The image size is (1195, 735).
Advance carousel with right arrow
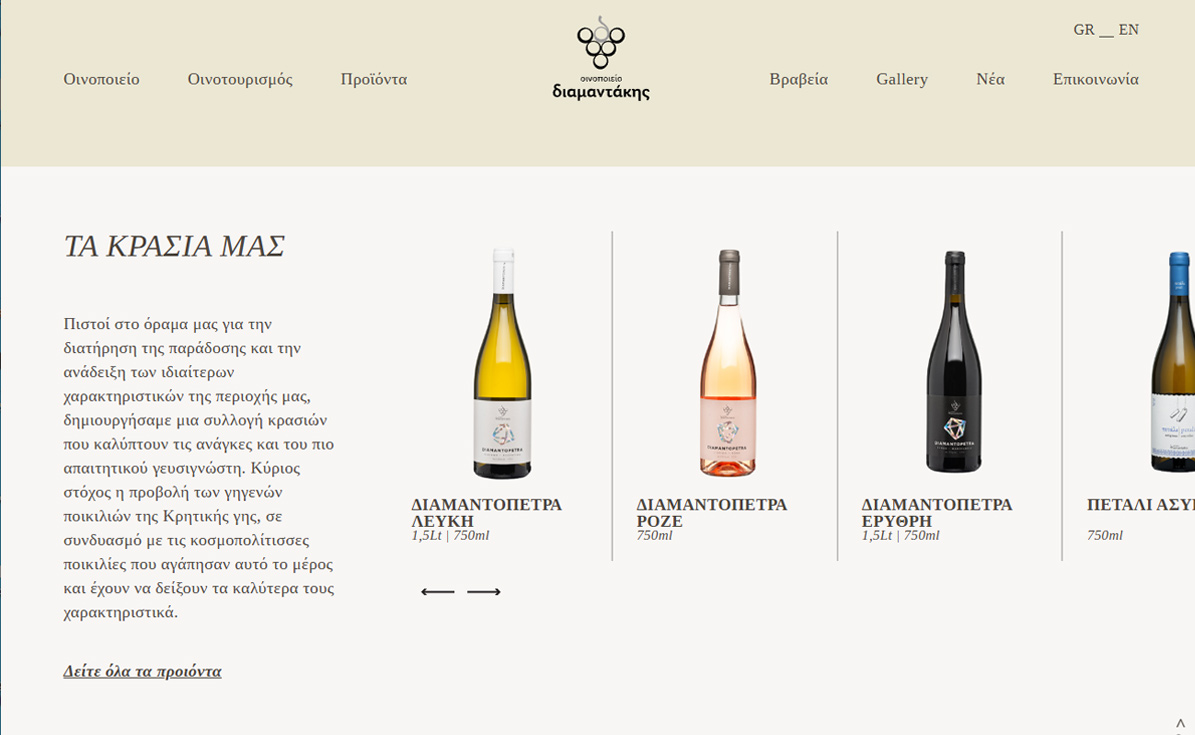tap(484, 592)
